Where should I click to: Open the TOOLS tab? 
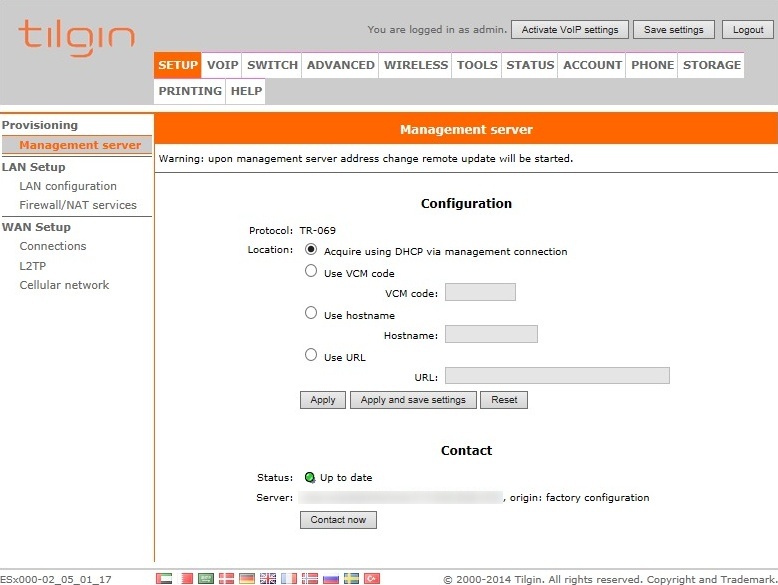click(x=477, y=65)
